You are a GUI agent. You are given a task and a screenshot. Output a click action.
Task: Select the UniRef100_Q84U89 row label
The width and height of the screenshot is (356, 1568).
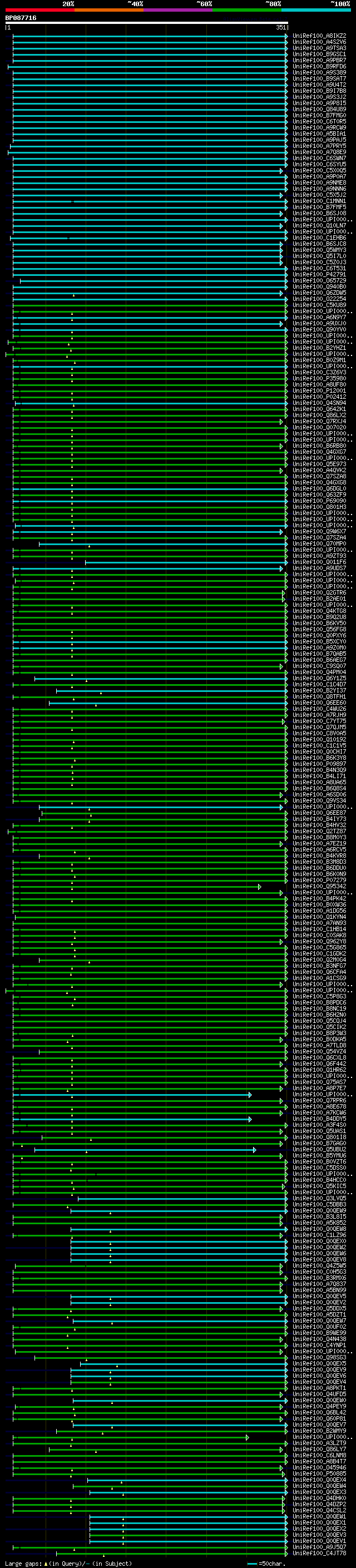[319, 110]
